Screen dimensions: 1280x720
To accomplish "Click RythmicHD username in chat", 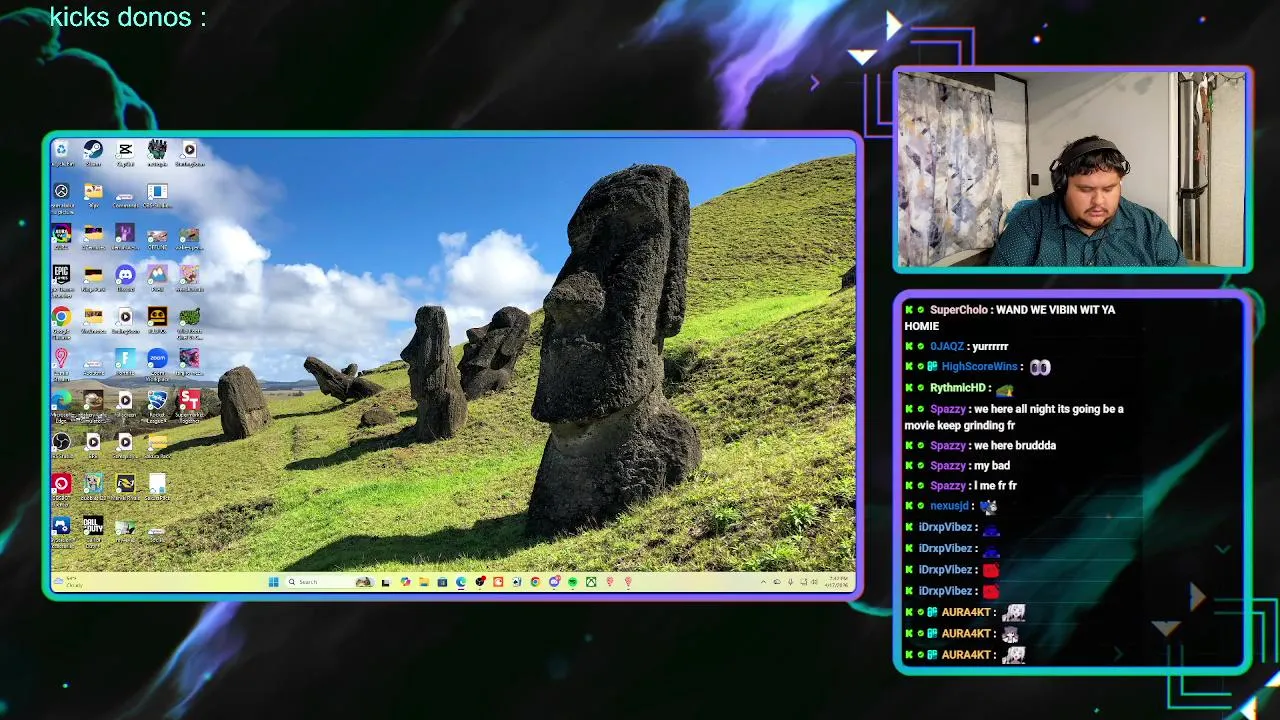I will pos(958,388).
